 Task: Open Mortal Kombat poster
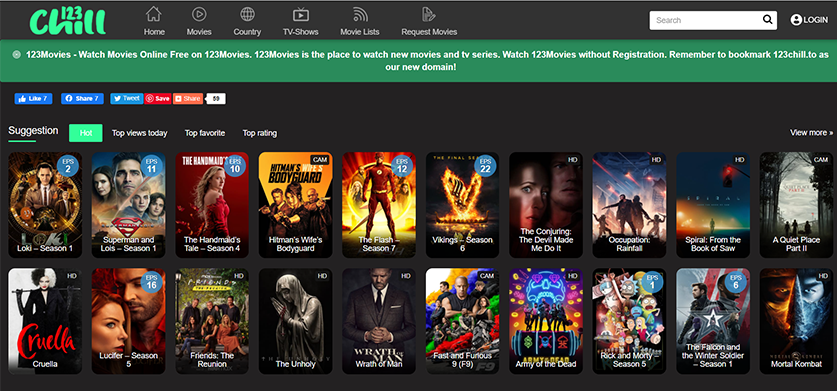796,321
